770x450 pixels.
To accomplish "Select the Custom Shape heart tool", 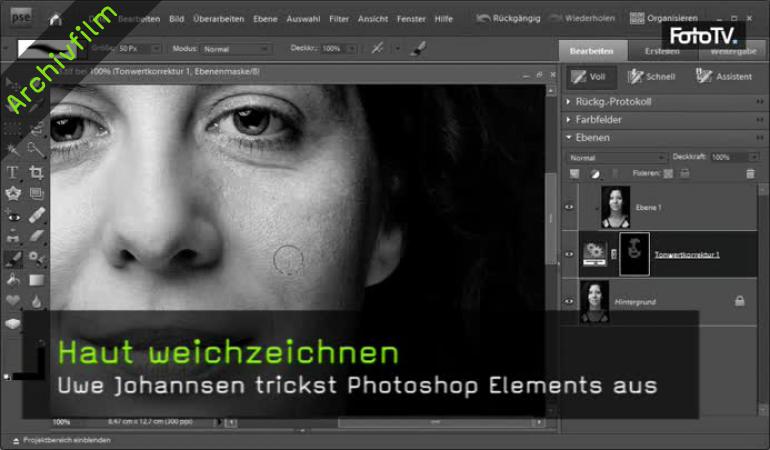I will (12, 301).
